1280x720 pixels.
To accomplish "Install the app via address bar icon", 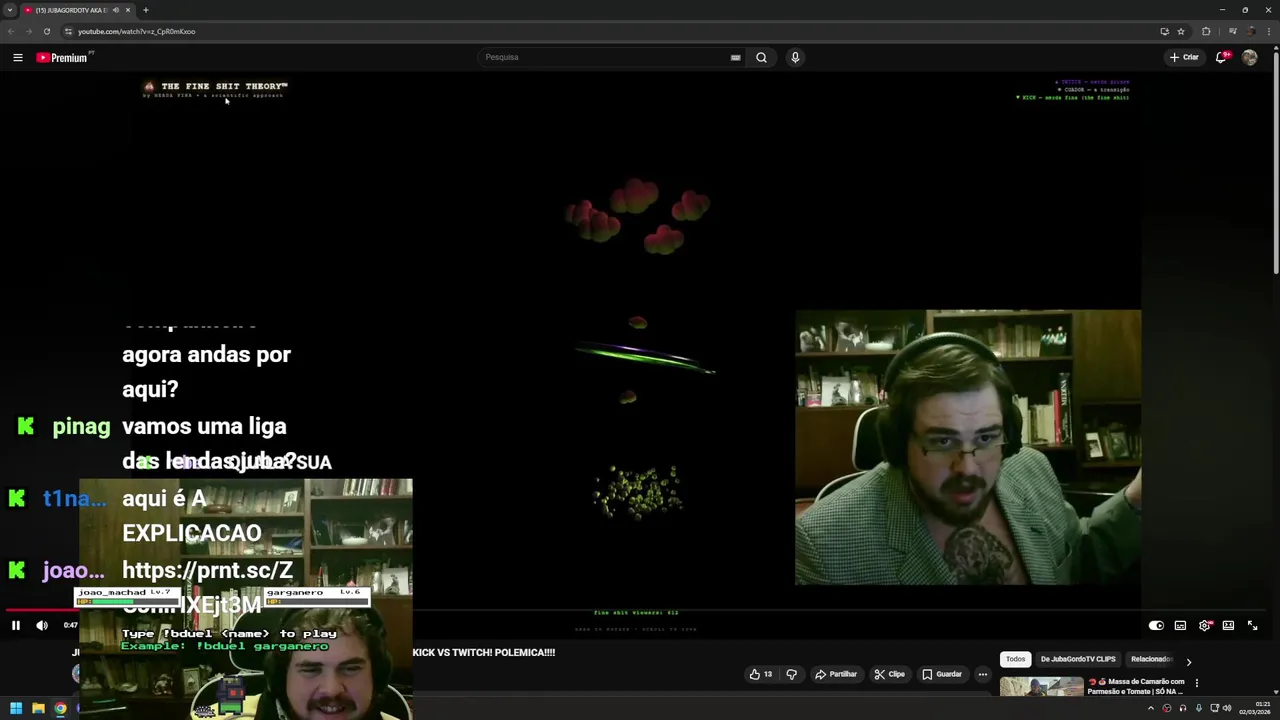I will coord(1164,31).
